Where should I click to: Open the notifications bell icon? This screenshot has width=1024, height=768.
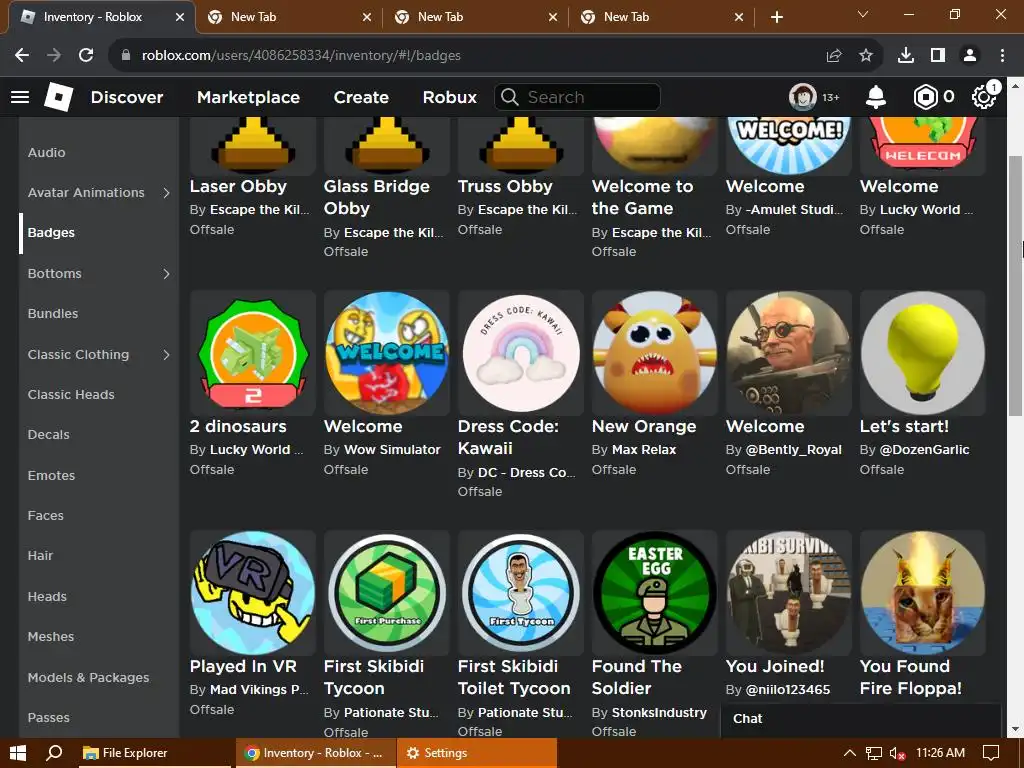tap(875, 97)
